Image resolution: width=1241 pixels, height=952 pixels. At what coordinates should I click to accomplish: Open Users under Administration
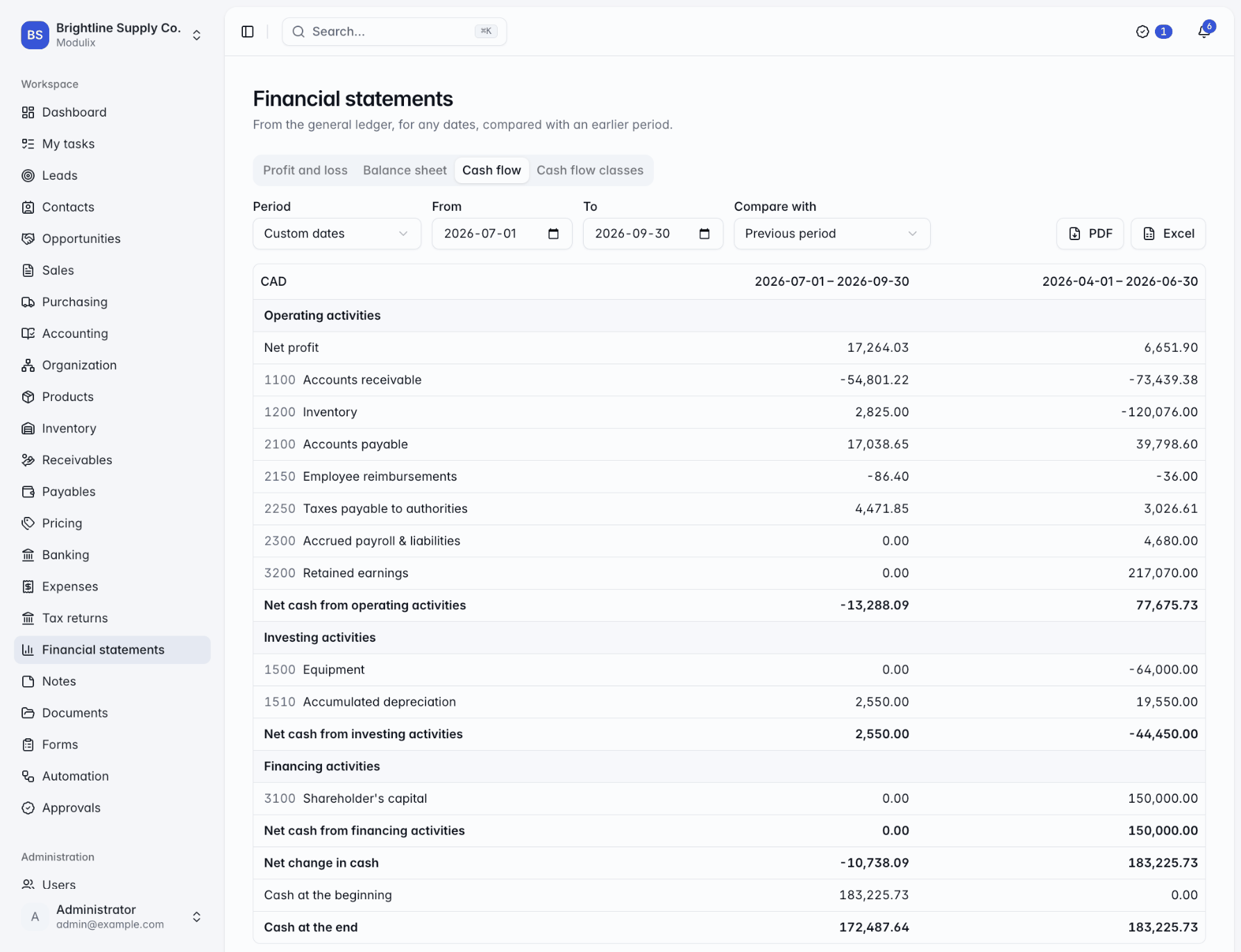click(112, 885)
